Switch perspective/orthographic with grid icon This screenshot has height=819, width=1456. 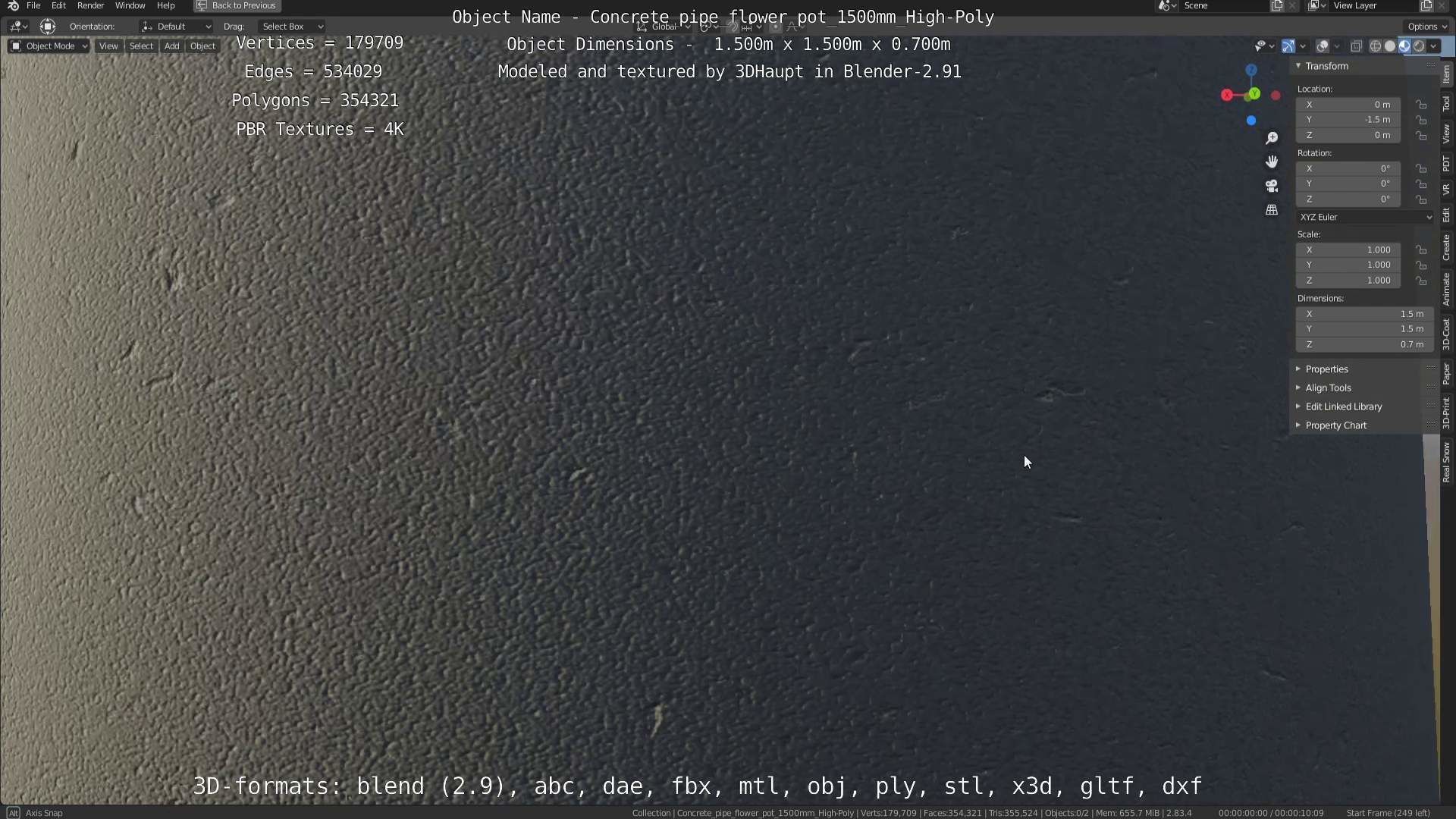[x=1272, y=210]
